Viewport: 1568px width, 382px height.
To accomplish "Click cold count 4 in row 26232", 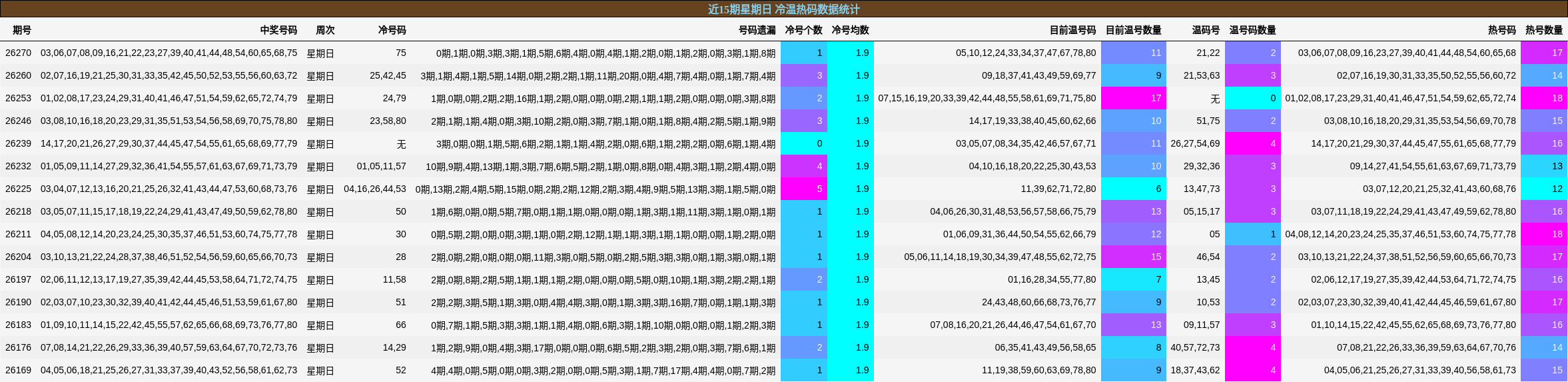I will tap(803, 166).
